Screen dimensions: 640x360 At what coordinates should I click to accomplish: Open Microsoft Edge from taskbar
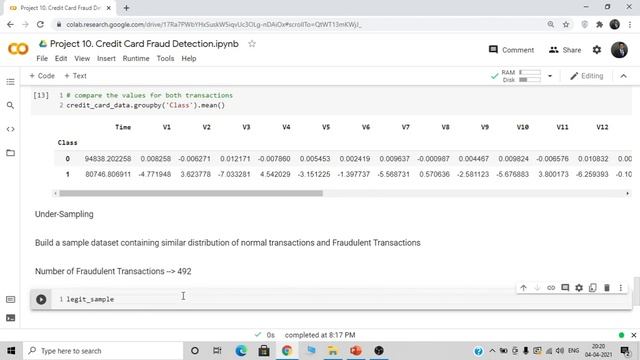point(241,351)
